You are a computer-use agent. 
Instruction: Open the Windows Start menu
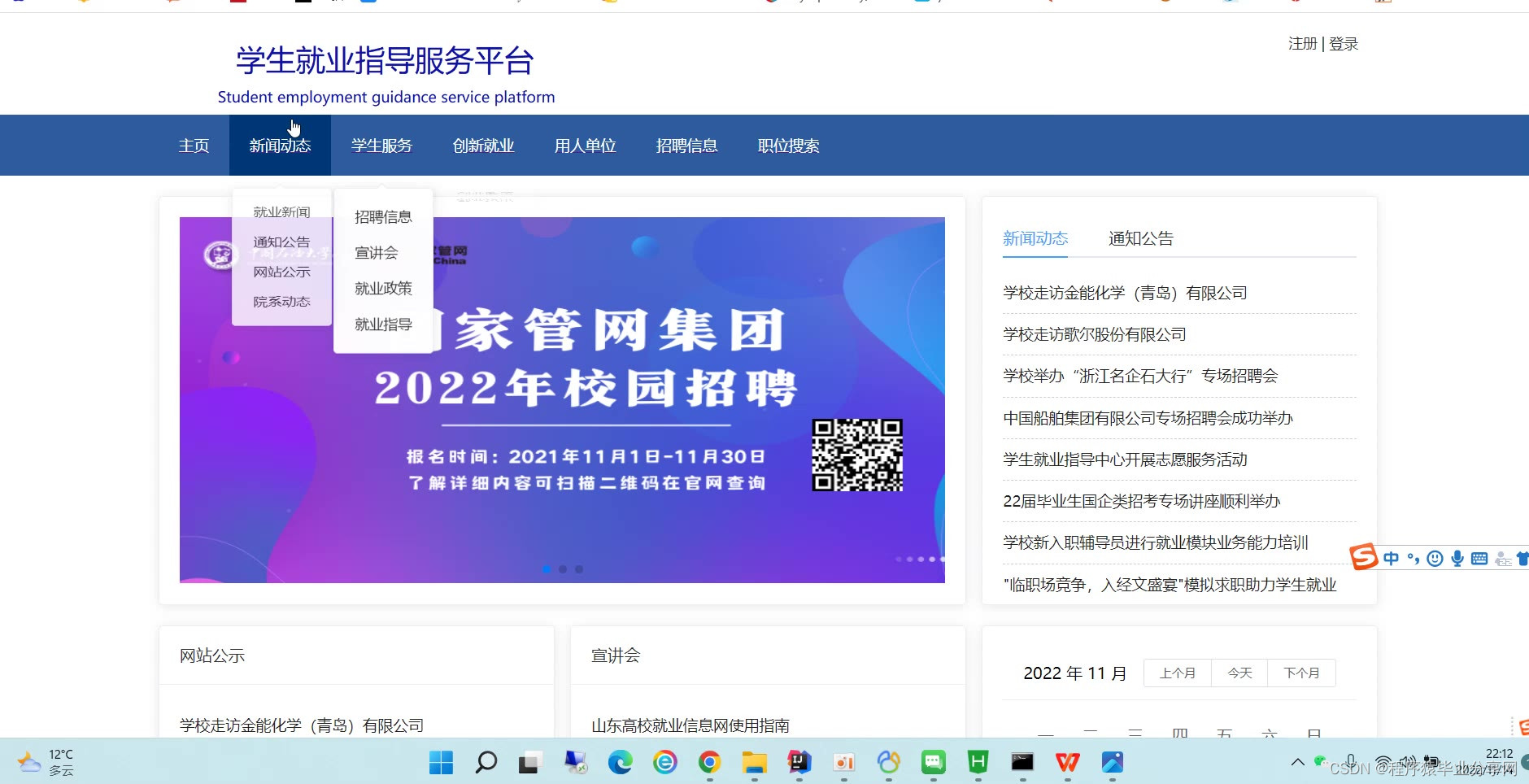441,762
